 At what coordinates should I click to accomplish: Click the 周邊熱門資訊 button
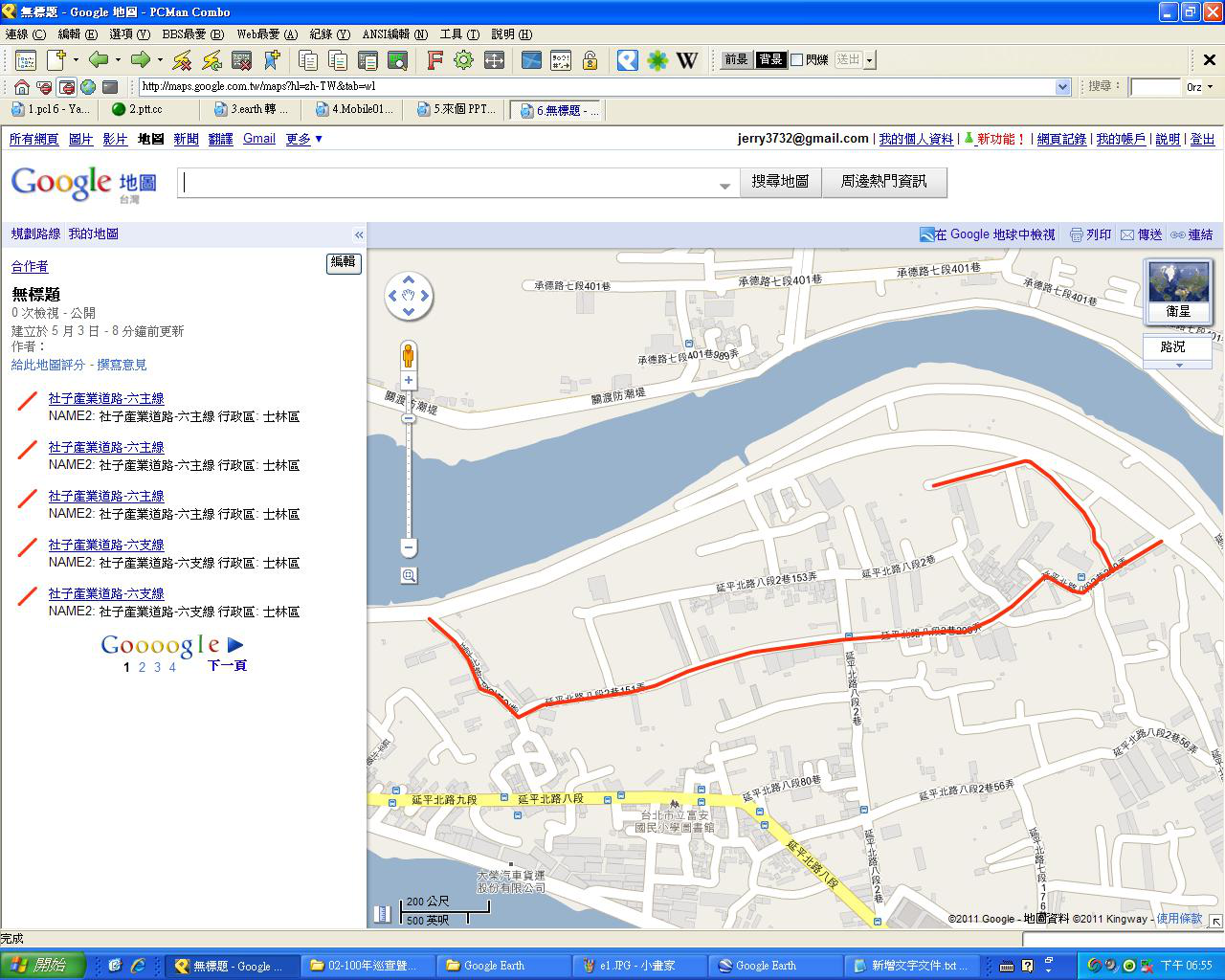click(x=884, y=182)
